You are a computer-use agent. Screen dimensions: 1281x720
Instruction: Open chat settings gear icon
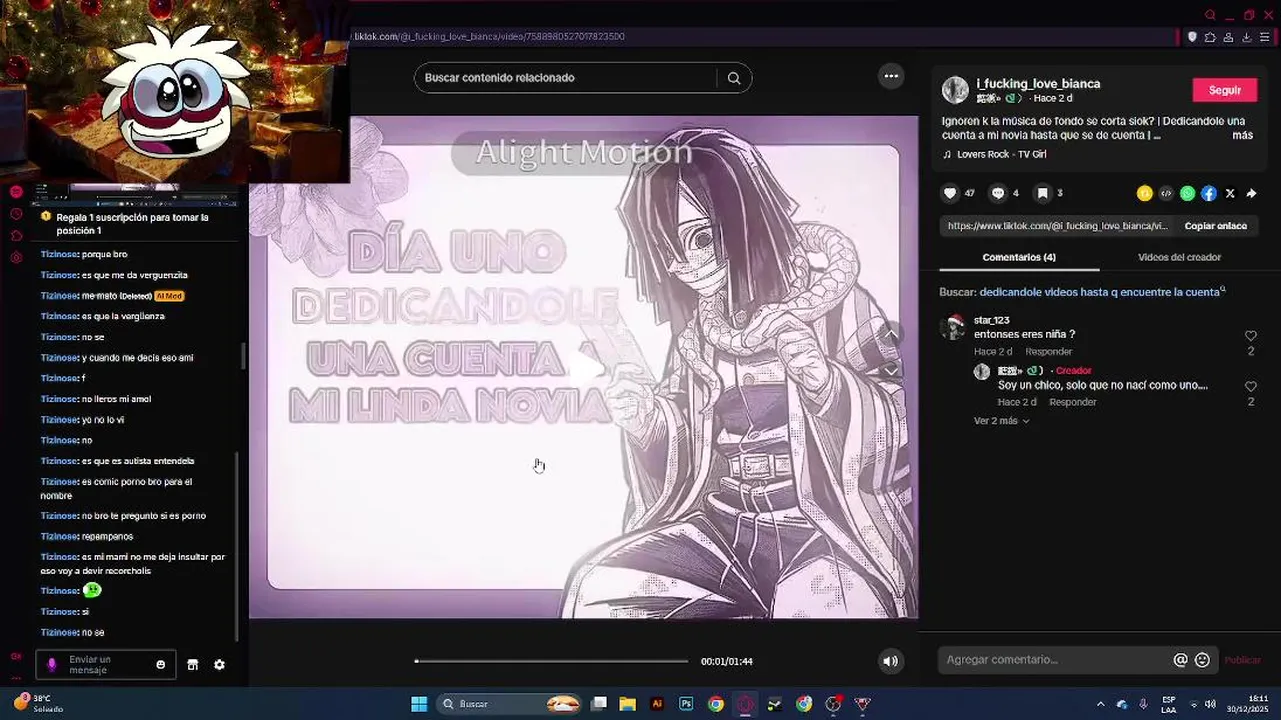[x=219, y=665]
